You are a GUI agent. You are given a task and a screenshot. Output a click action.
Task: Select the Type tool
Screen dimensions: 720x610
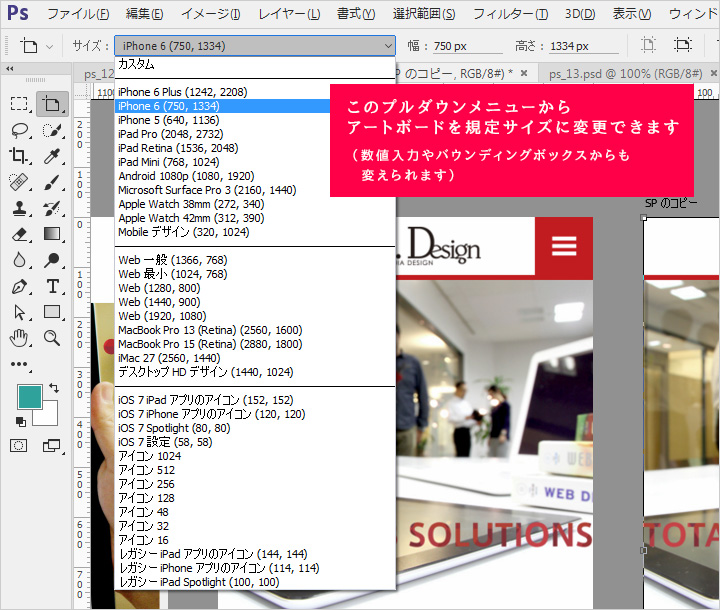(x=51, y=287)
